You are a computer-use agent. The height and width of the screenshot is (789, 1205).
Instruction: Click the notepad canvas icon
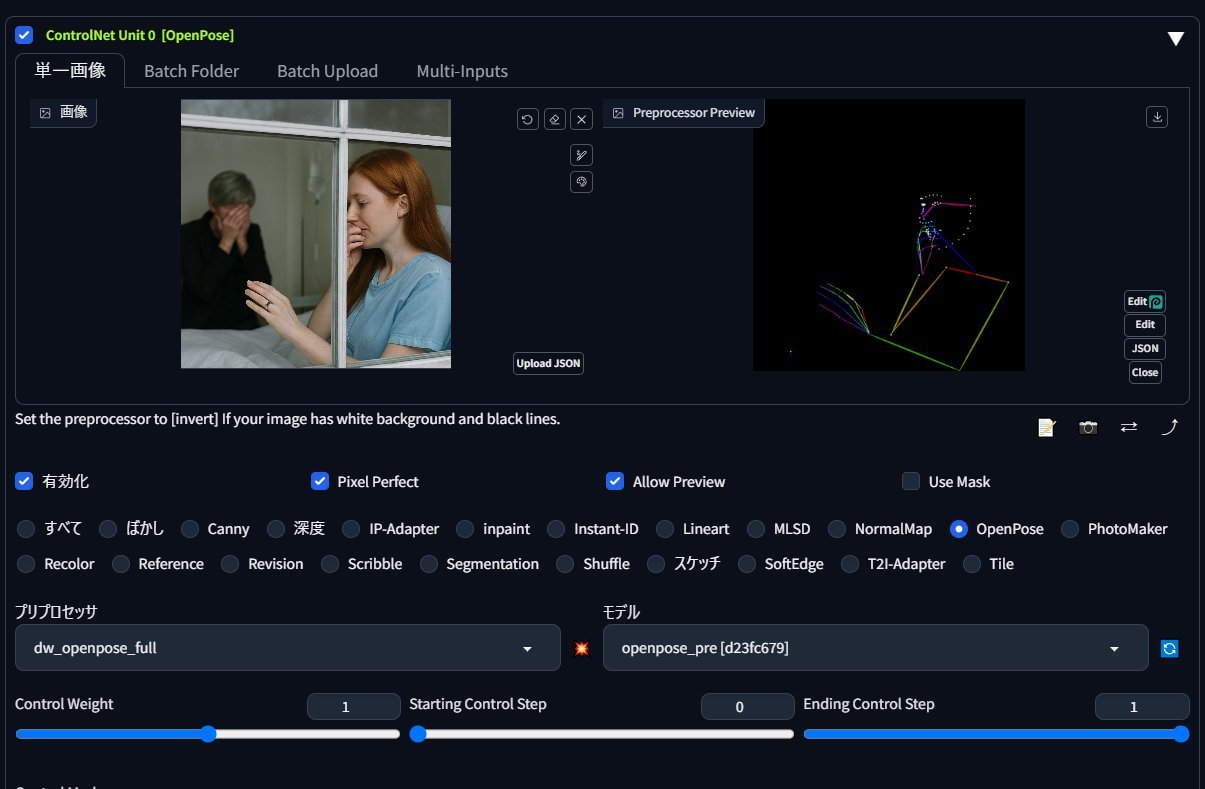[1047, 427]
